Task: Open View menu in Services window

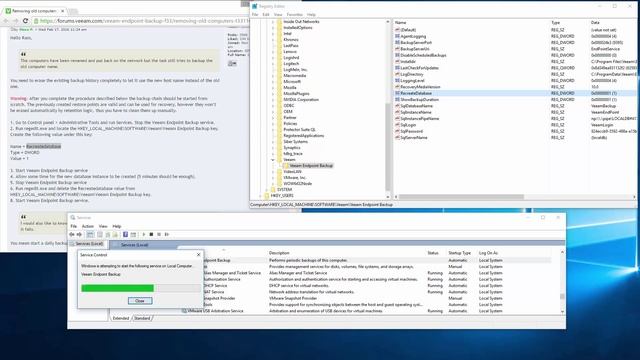Action: [x=103, y=226]
